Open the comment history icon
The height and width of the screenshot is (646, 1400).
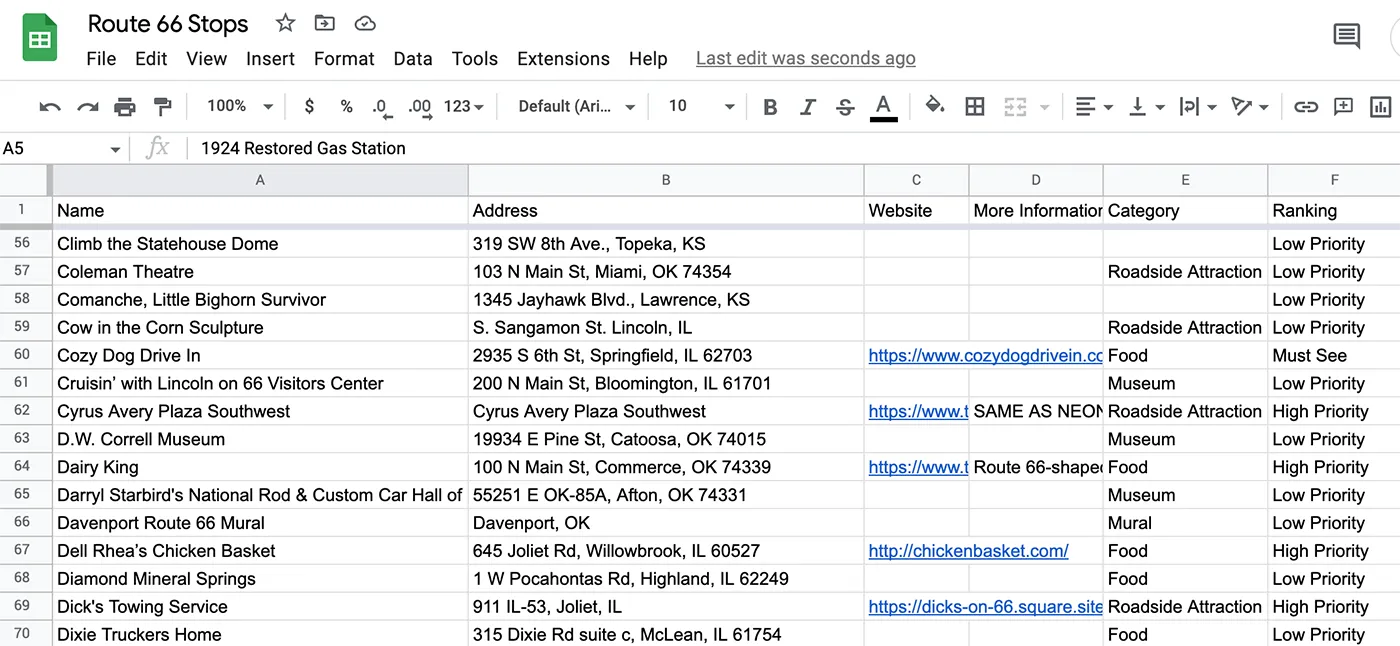1347,37
